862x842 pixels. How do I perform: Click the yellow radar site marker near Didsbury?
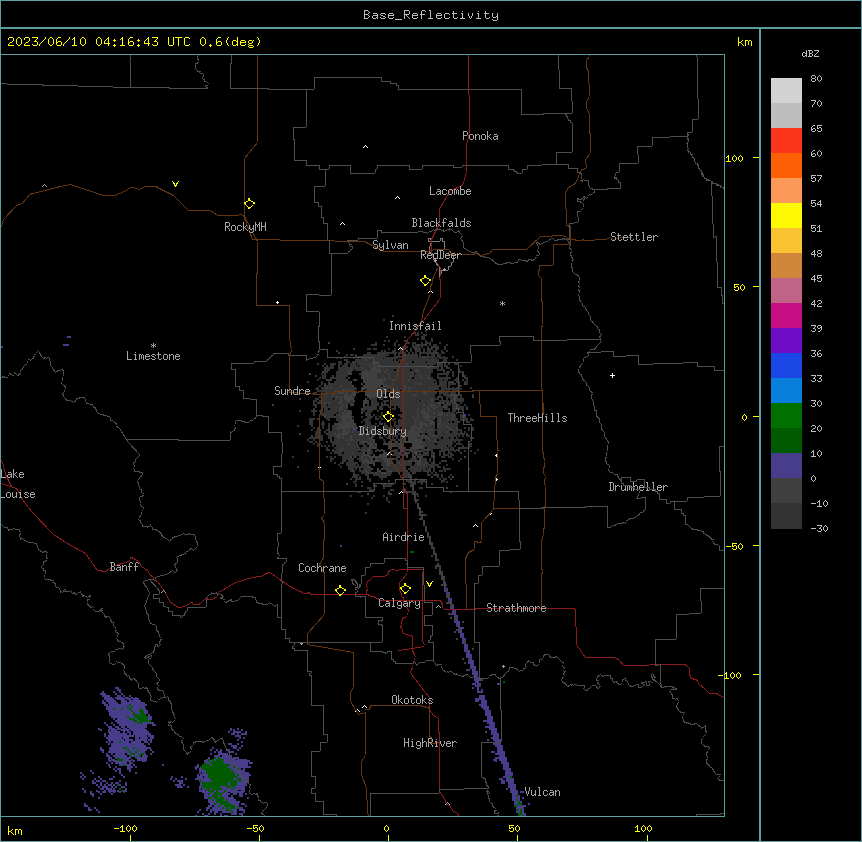tap(388, 417)
